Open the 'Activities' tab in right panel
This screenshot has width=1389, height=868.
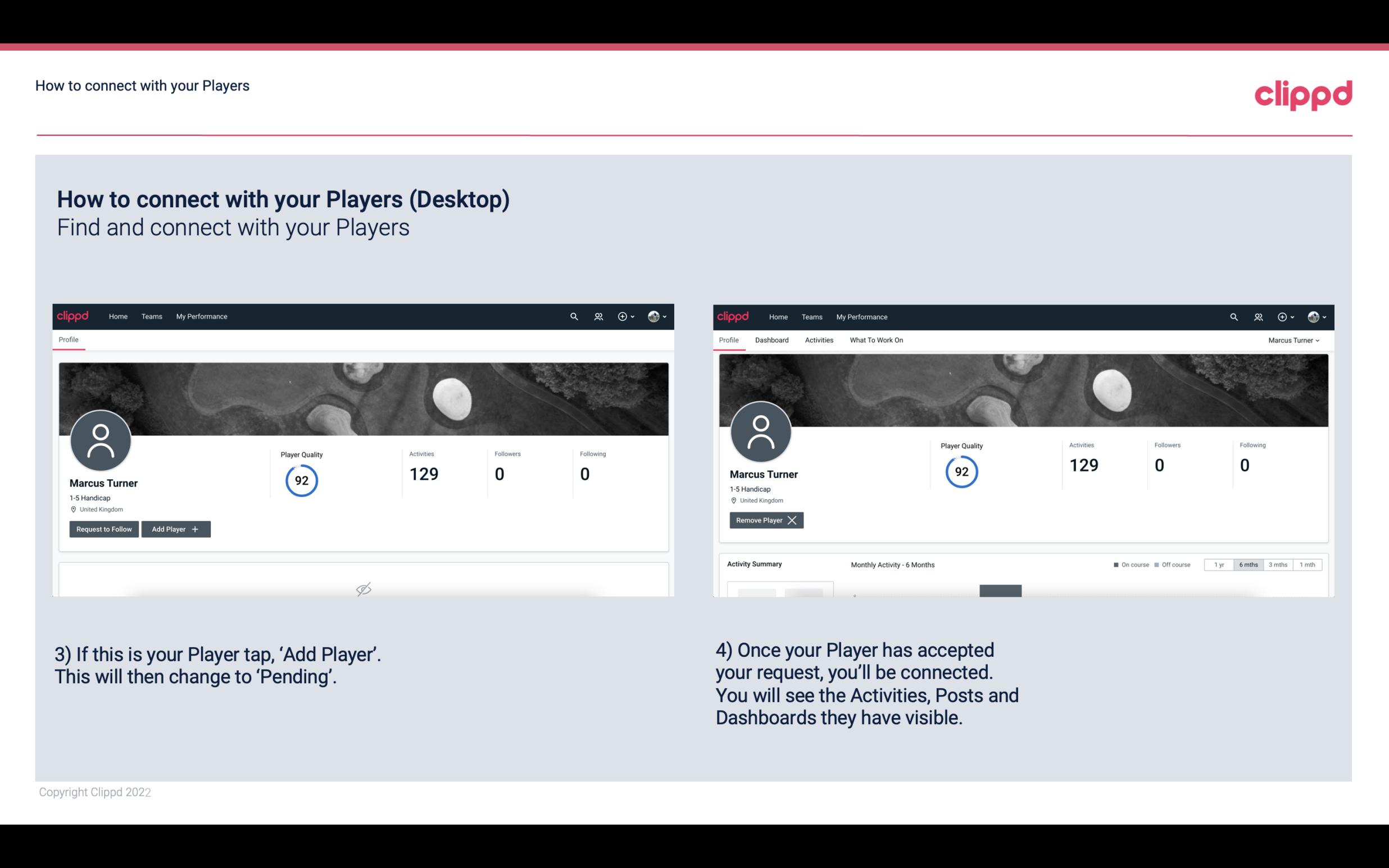click(x=819, y=340)
